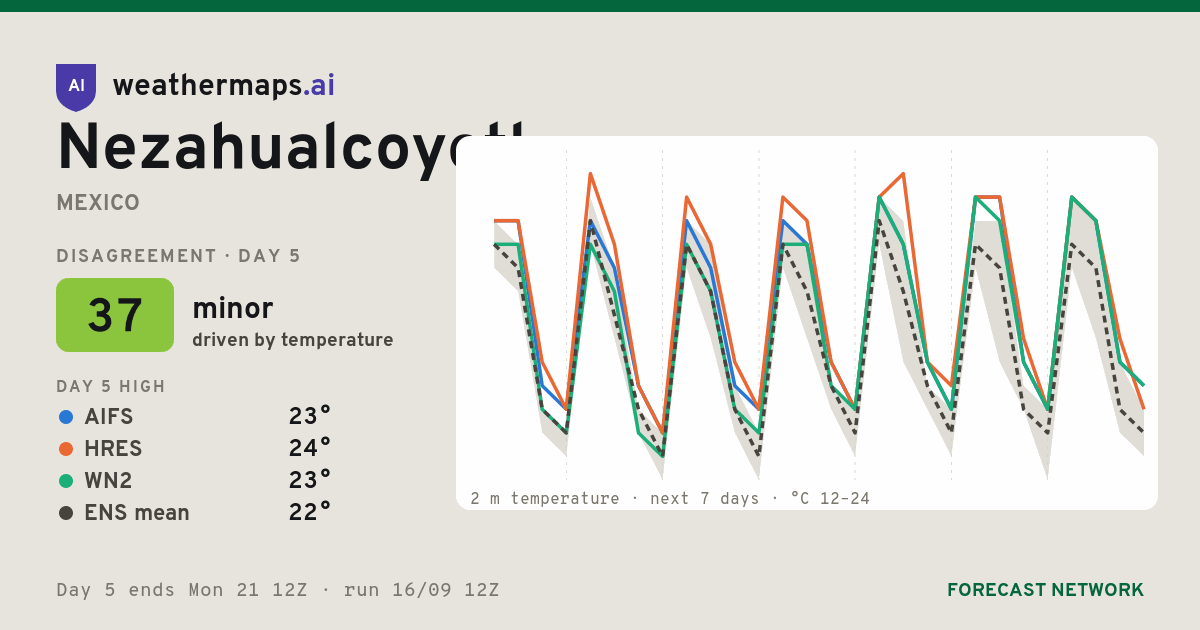This screenshot has width=1200, height=630.
Task: Click the chart caption 2 m temperature
Action: (x=545, y=498)
